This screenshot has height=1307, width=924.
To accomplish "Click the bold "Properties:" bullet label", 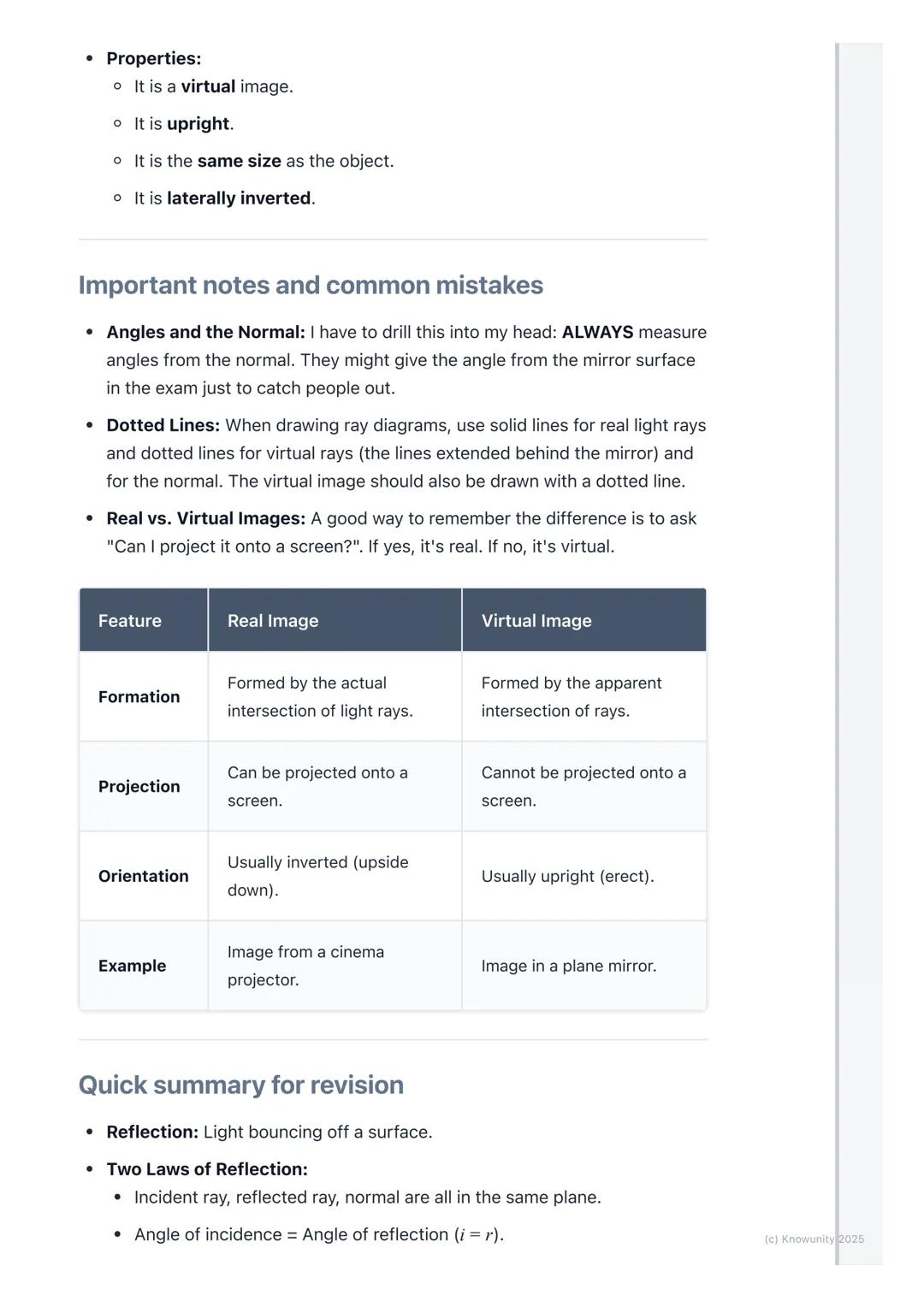I will coord(153,59).
